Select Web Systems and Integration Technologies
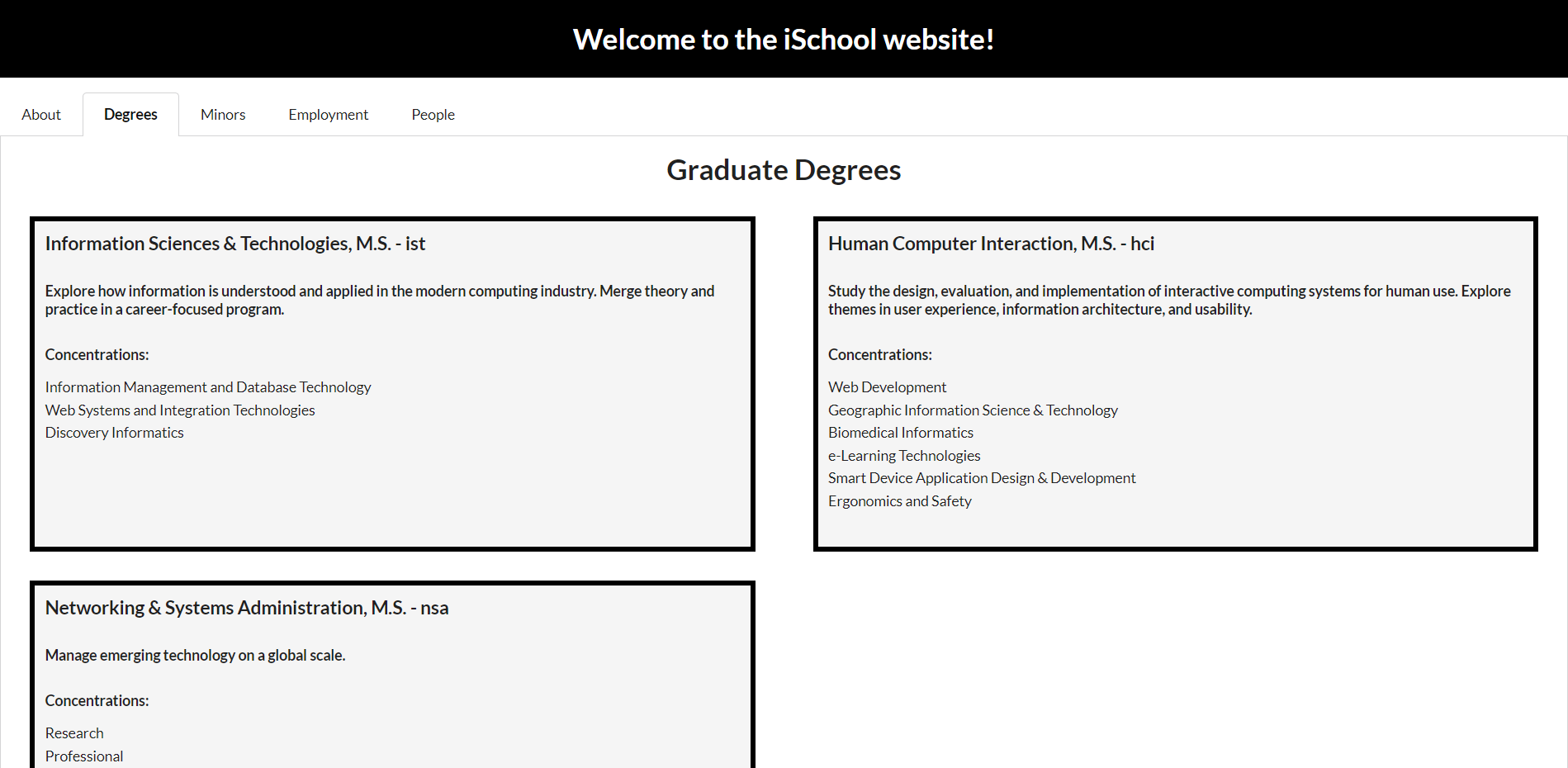This screenshot has width=1568, height=768. pyautogui.click(x=180, y=410)
